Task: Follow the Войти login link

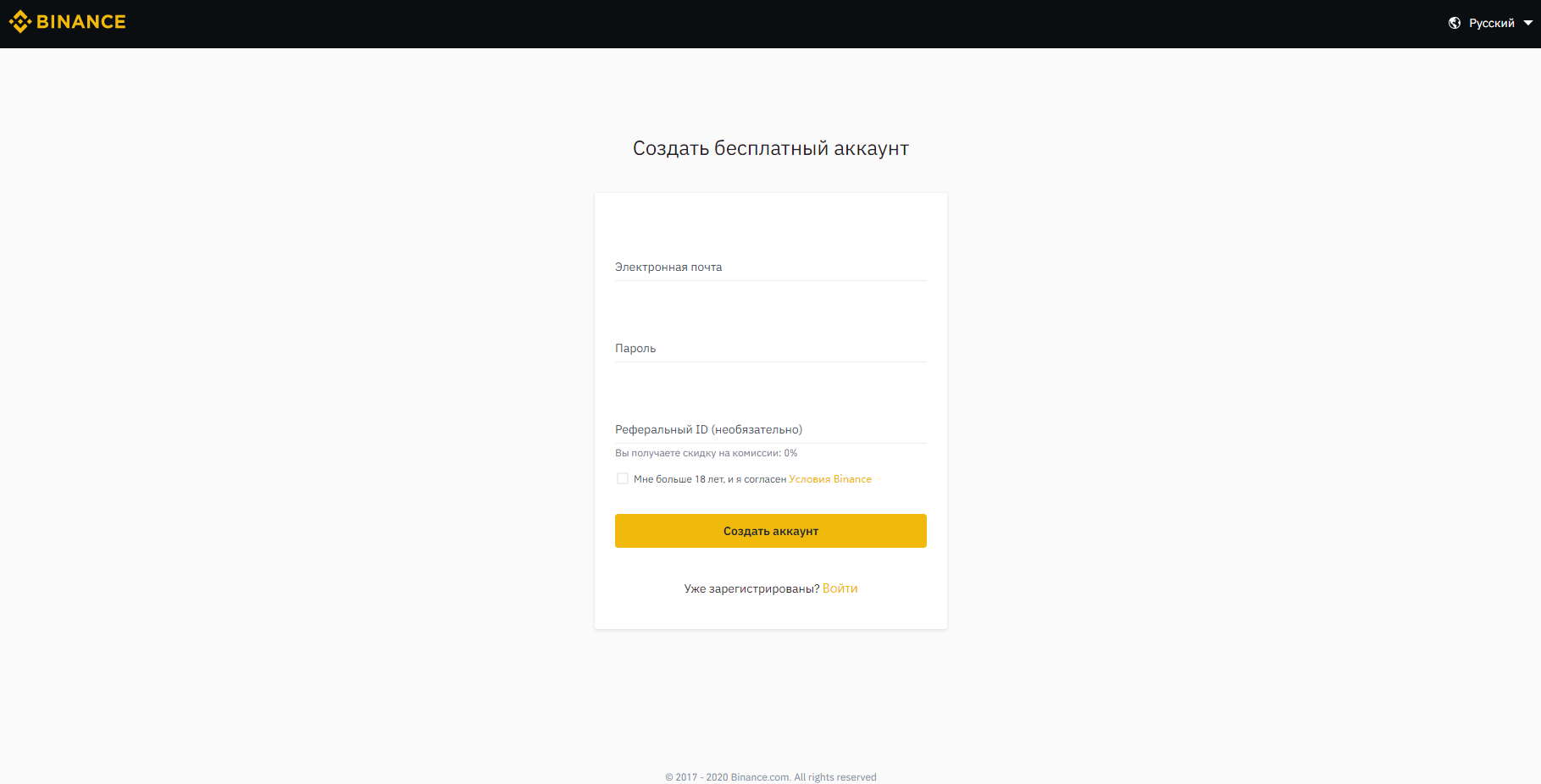Action: (840, 588)
